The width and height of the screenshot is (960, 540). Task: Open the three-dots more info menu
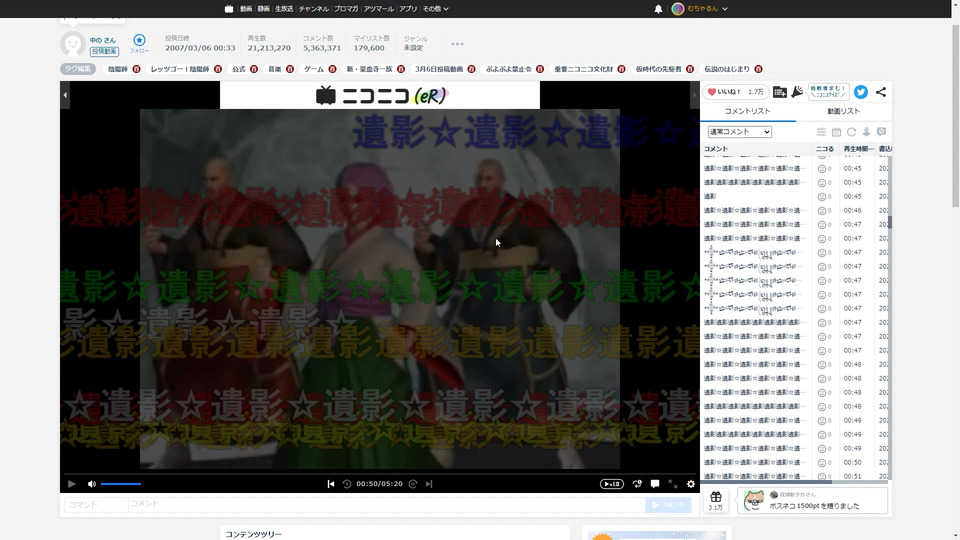[457, 44]
